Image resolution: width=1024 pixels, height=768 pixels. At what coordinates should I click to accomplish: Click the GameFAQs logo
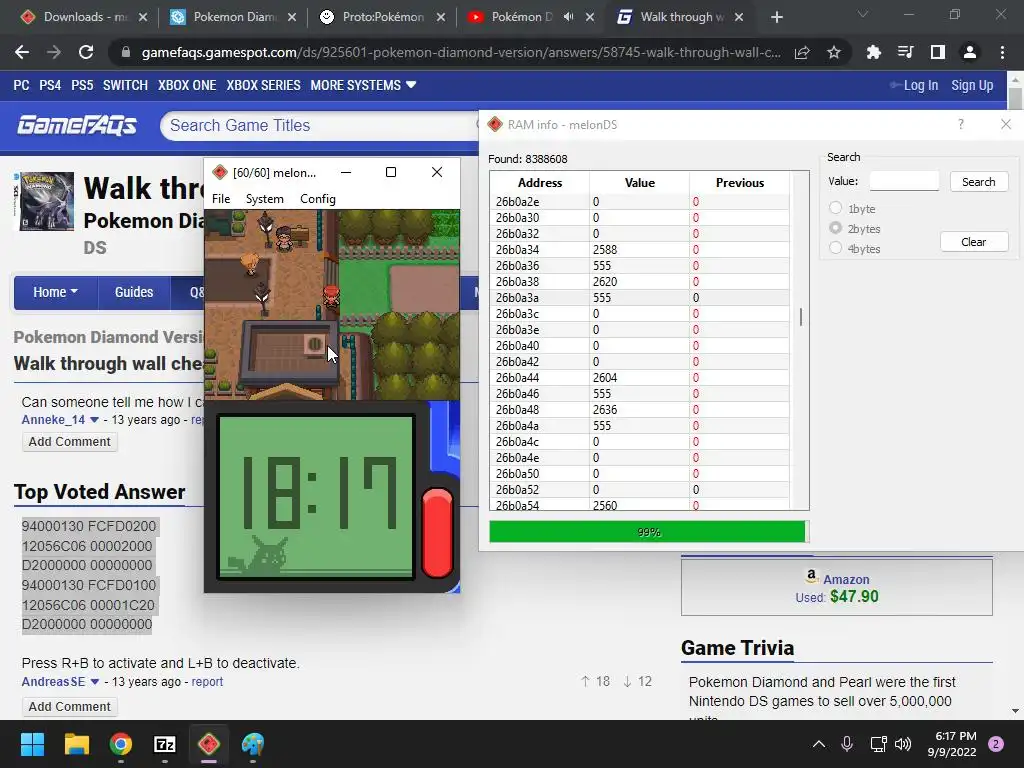77,125
